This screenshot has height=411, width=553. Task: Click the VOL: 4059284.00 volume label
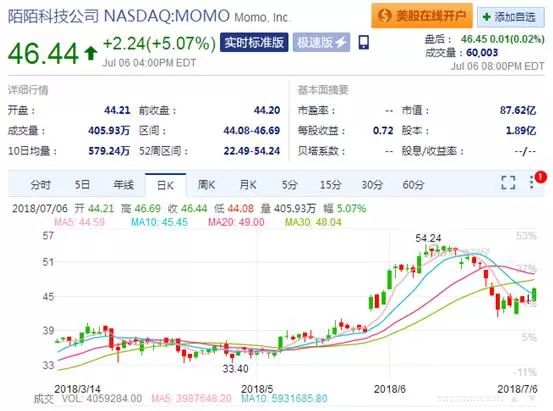point(102,399)
